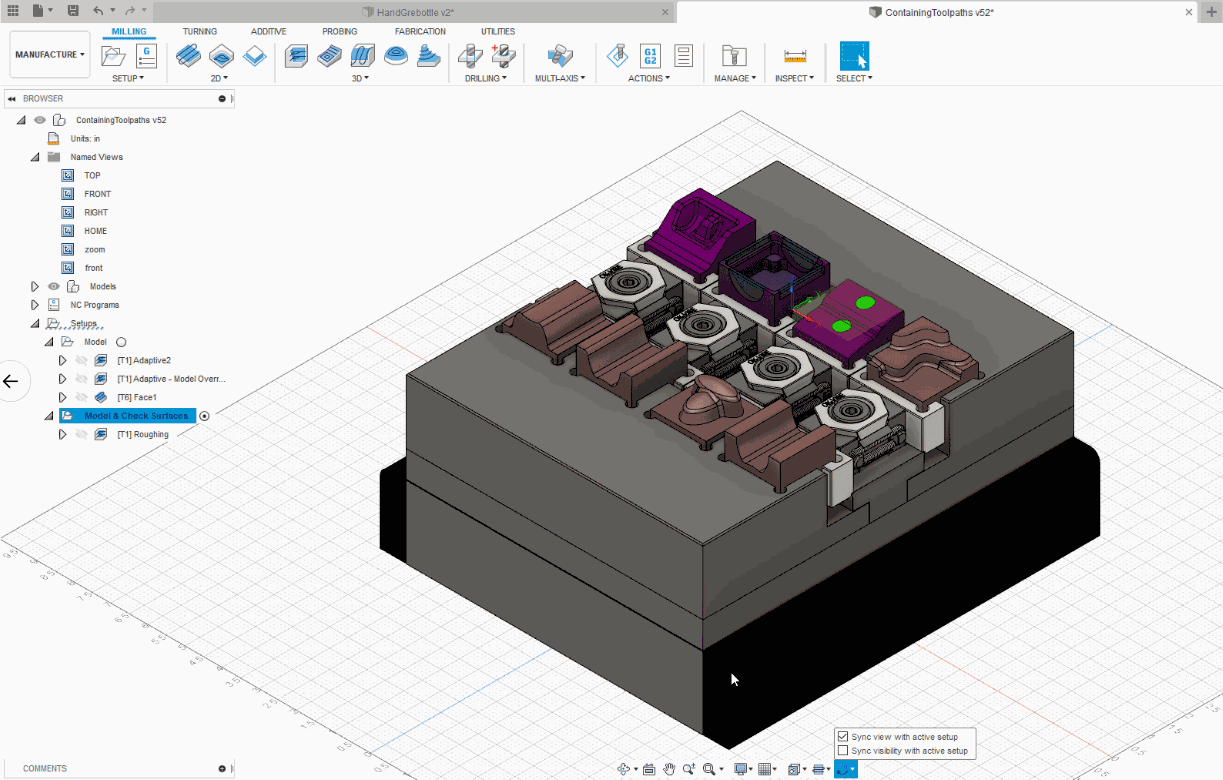Uncheck Sync view with active setup

pyautogui.click(x=843, y=737)
